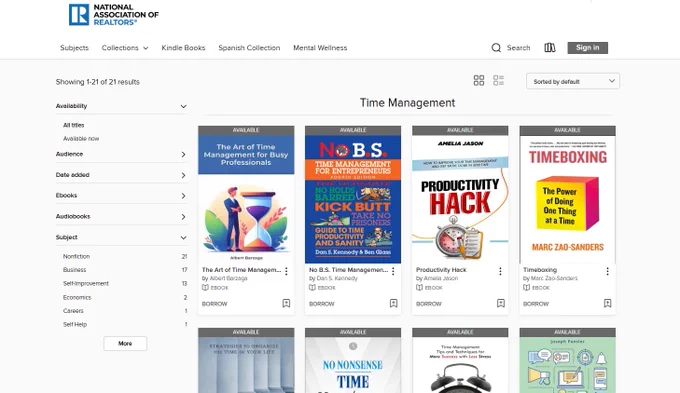Open options menu for No B.S. Time Management
Viewport: 680px width, 393px height.
pos(393,271)
